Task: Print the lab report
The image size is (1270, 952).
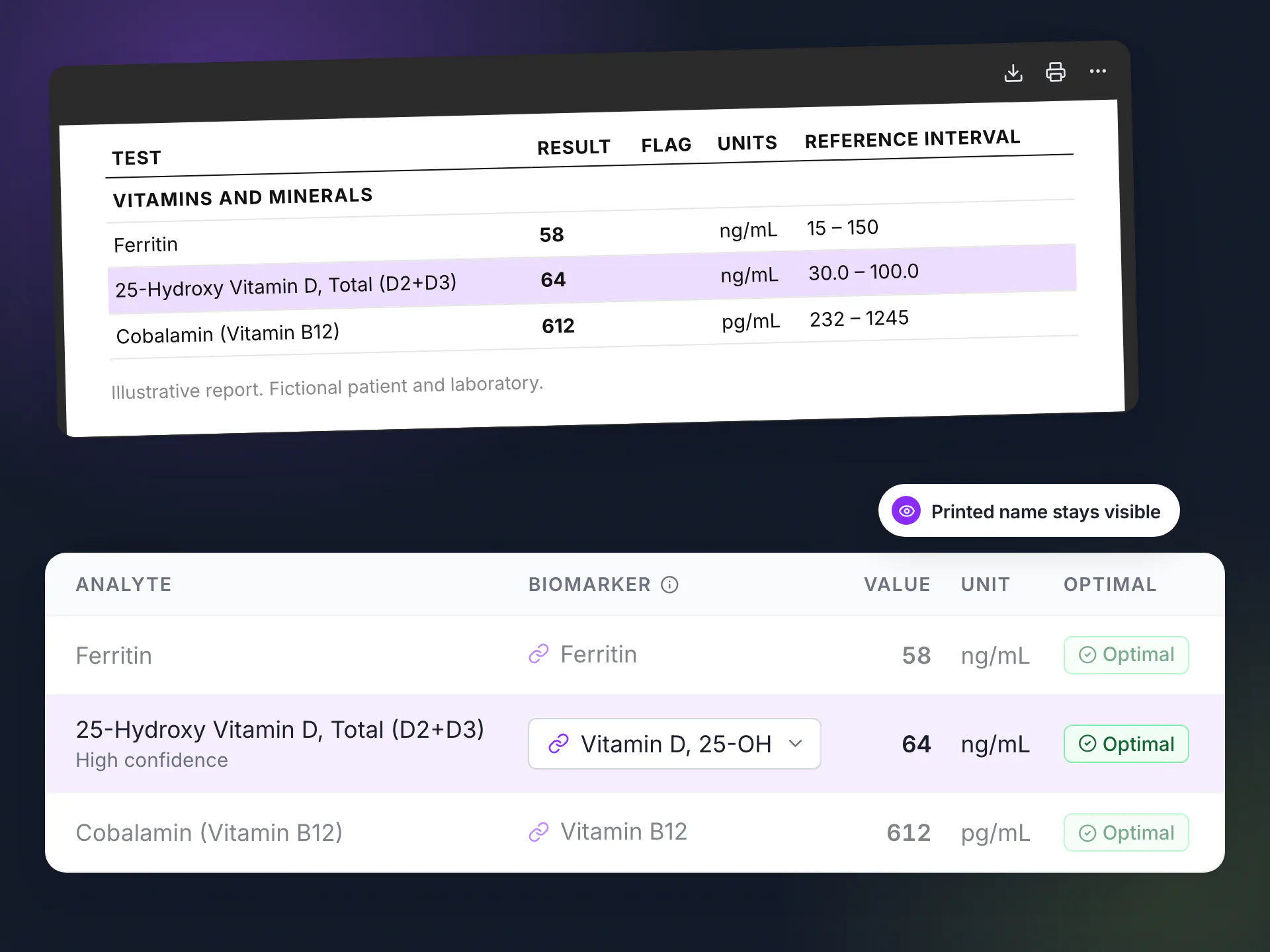Action: coord(1056,71)
